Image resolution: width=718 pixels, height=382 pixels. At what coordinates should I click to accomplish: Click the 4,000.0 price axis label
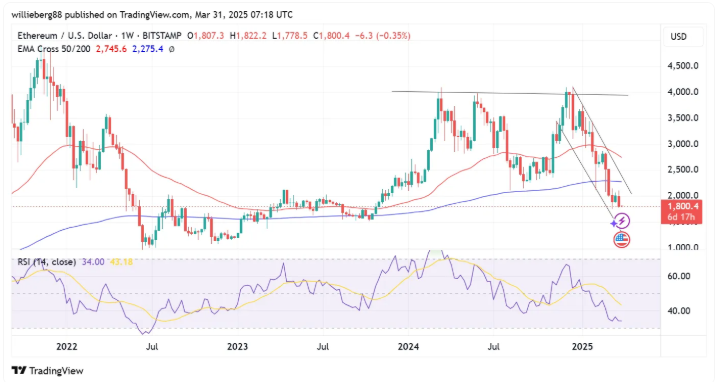[683, 92]
